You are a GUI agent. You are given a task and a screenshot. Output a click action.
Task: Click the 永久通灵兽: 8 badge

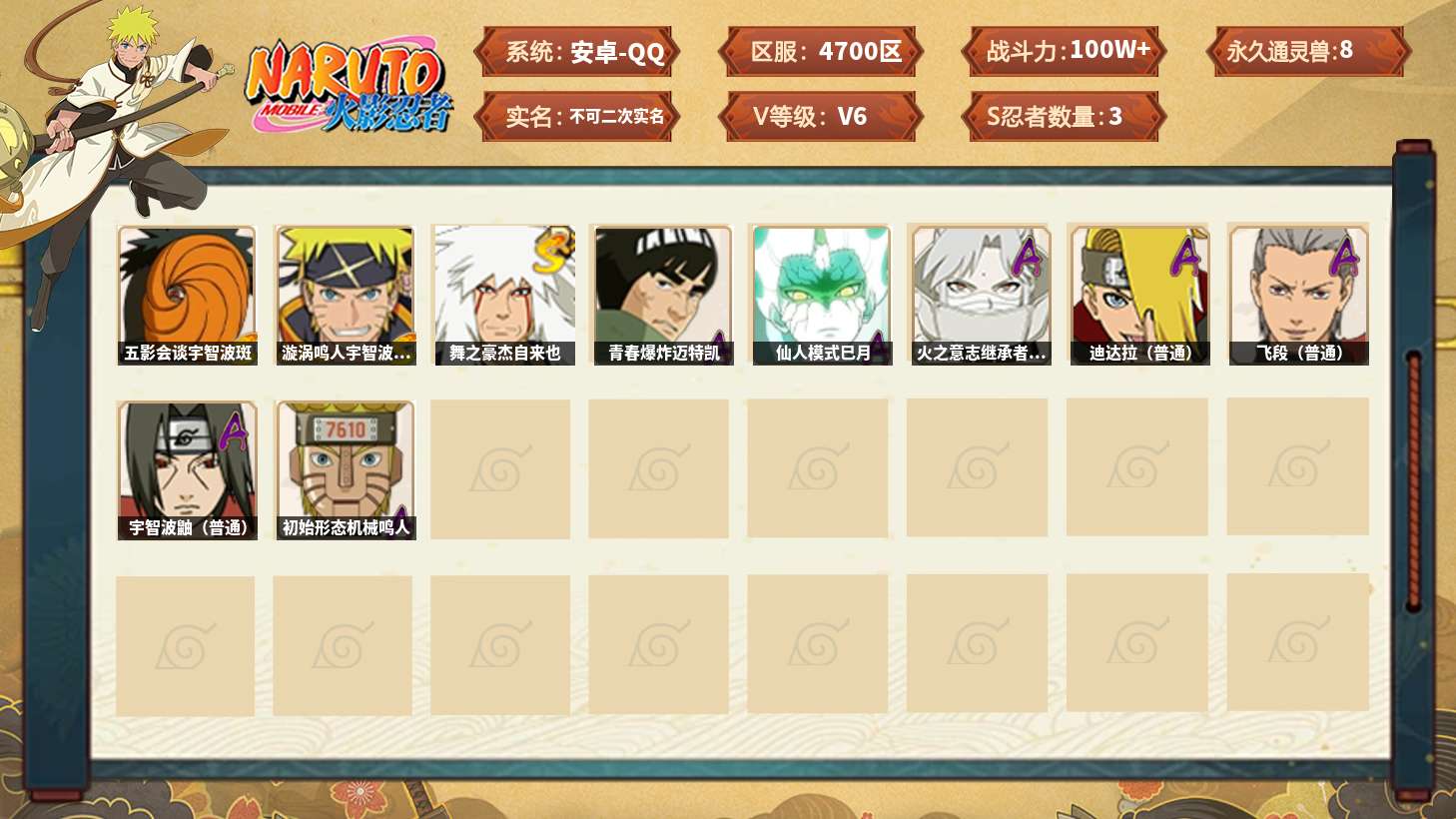[1308, 52]
